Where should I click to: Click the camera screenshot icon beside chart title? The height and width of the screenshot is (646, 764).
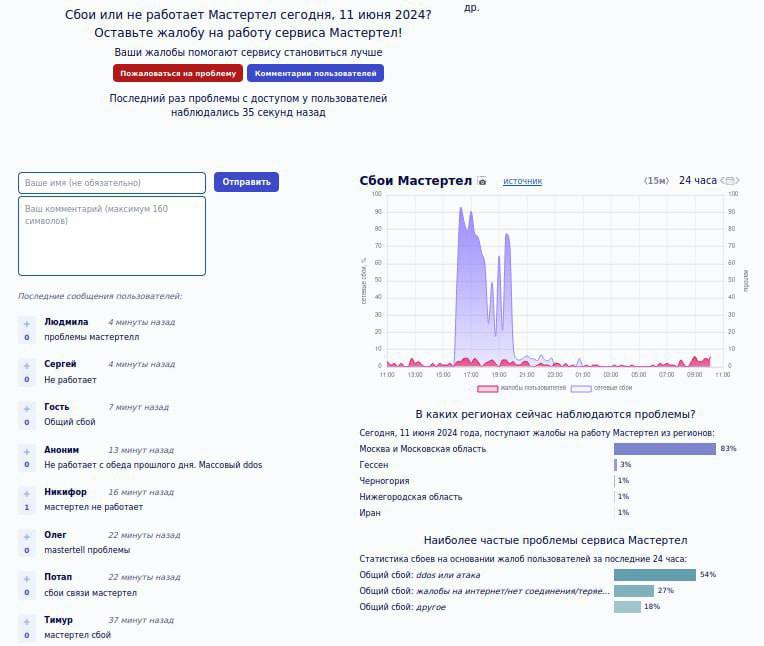tap(482, 182)
